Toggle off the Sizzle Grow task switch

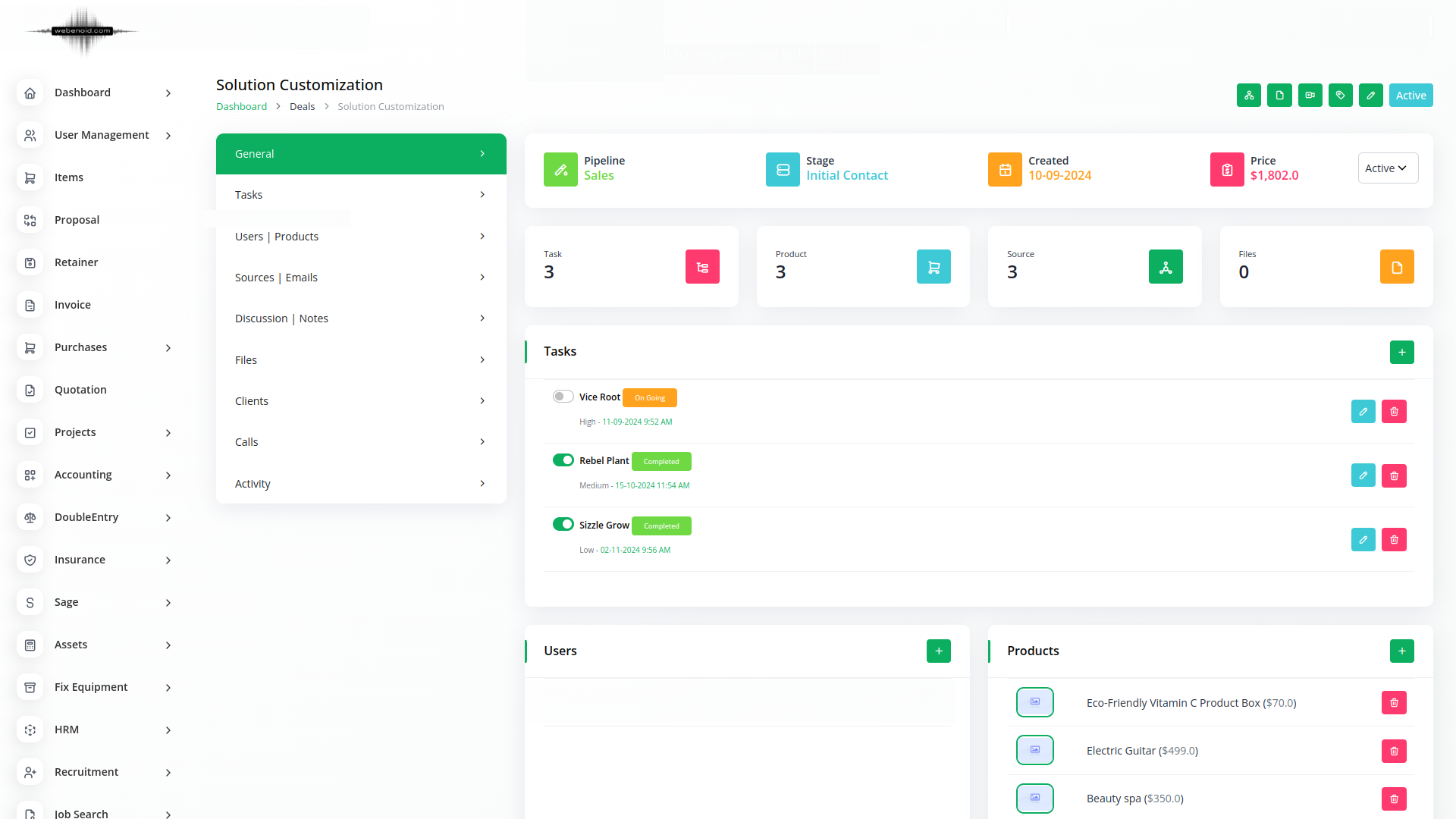click(x=563, y=524)
